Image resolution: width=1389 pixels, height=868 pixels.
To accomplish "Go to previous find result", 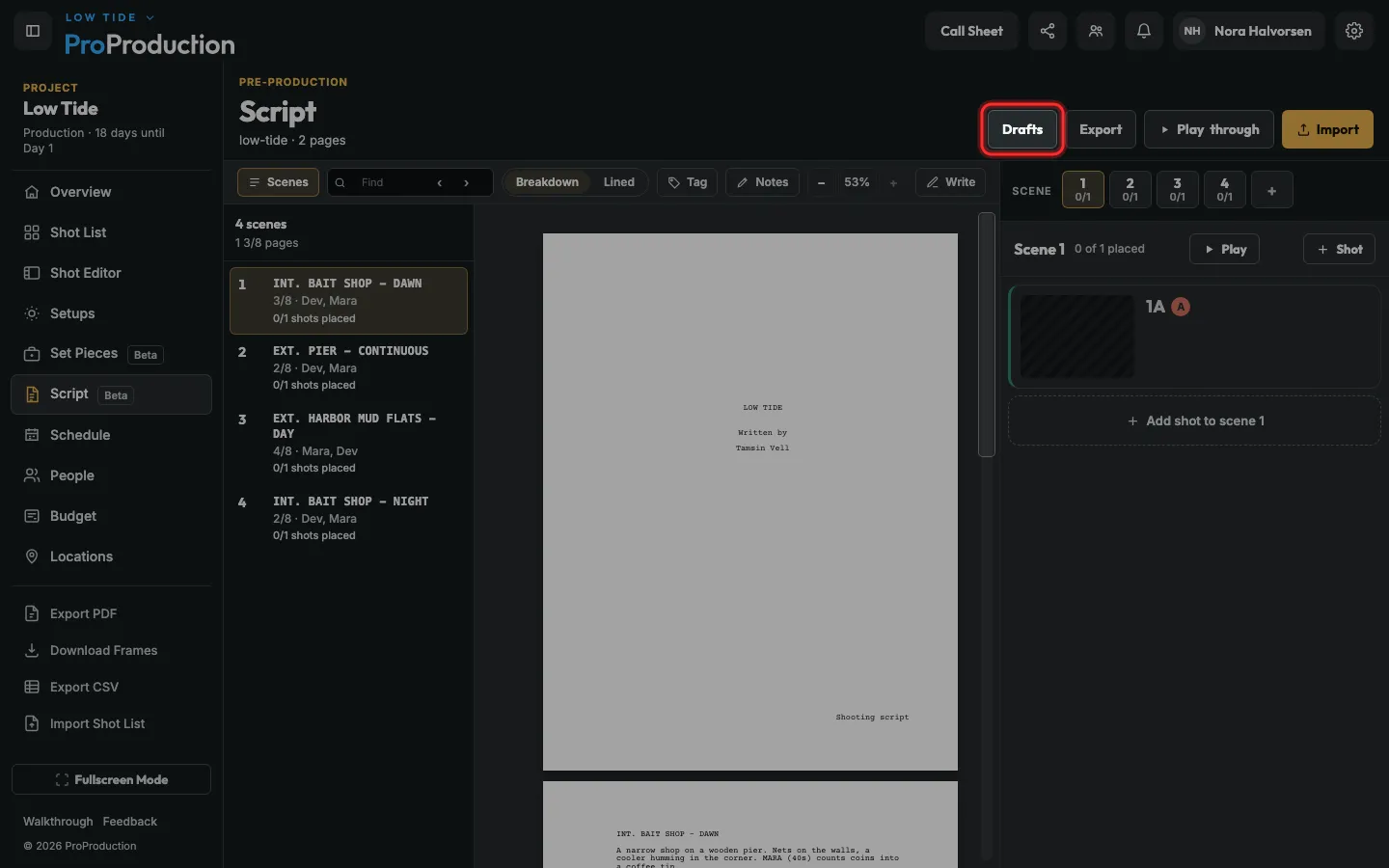I will 440,182.
